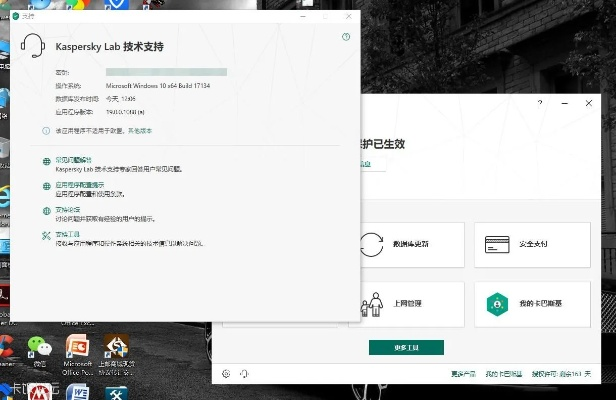
Task: Click the info icon beside the notice text
Action: tap(46, 131)
